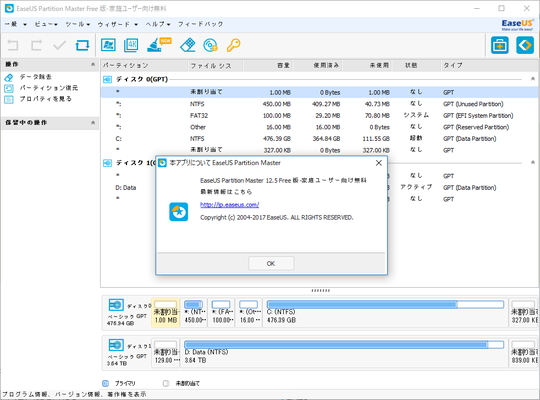The width and height of the screenshot is (540, 400).
Task: Select the highlighted 未割り当て 1.00 MB row
Action: point(319,92)
